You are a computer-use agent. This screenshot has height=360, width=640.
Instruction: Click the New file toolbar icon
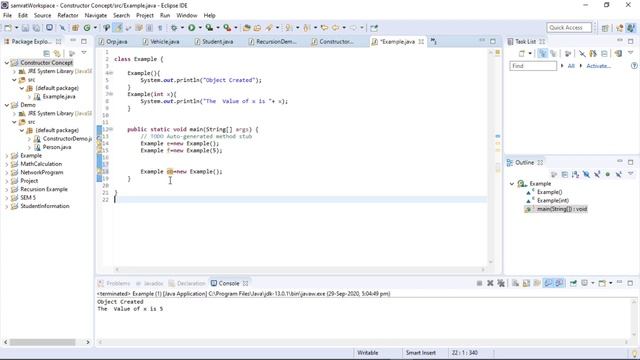click(x=8, y=28)
